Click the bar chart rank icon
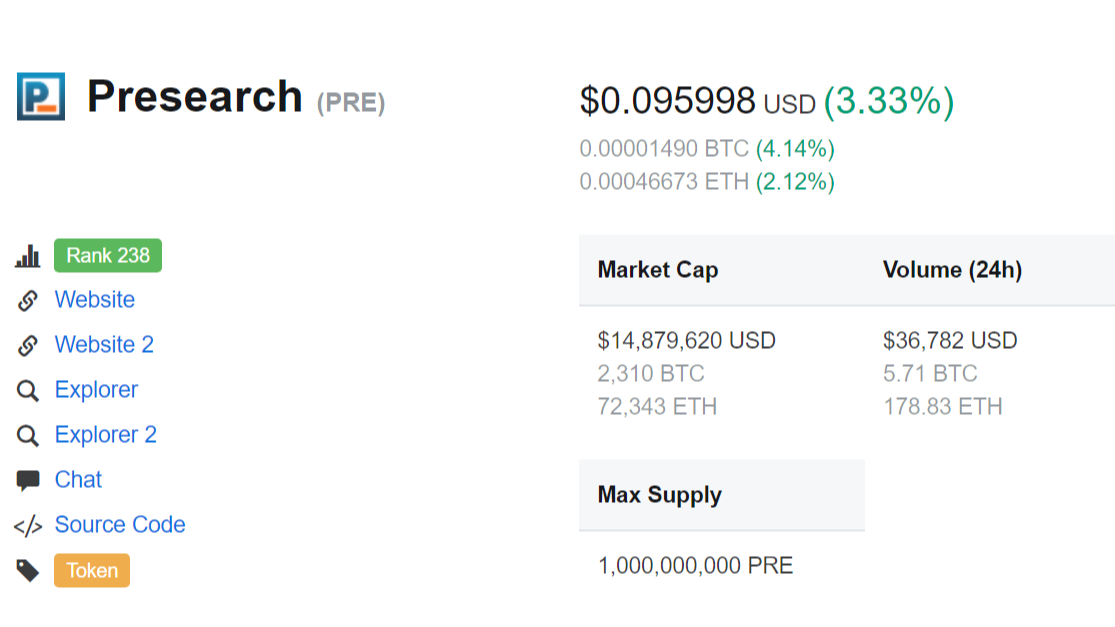The height and width of the screenshot is (627, 1115). coord(27,256)
